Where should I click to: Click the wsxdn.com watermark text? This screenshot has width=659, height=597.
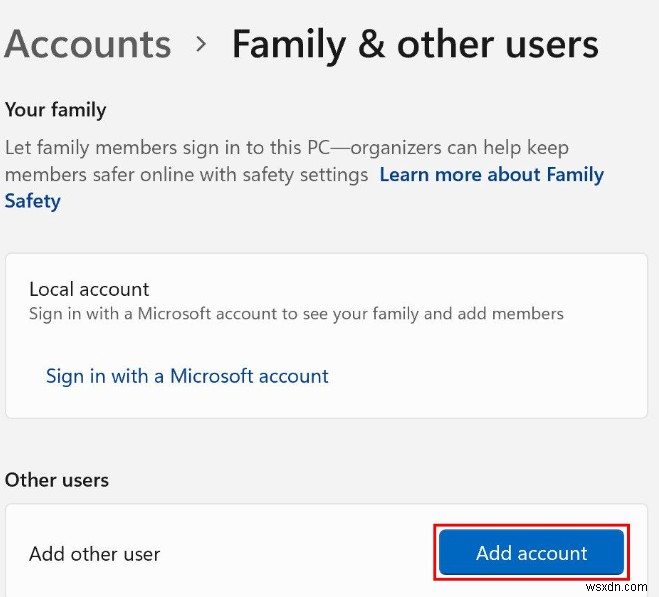(621, 586)
